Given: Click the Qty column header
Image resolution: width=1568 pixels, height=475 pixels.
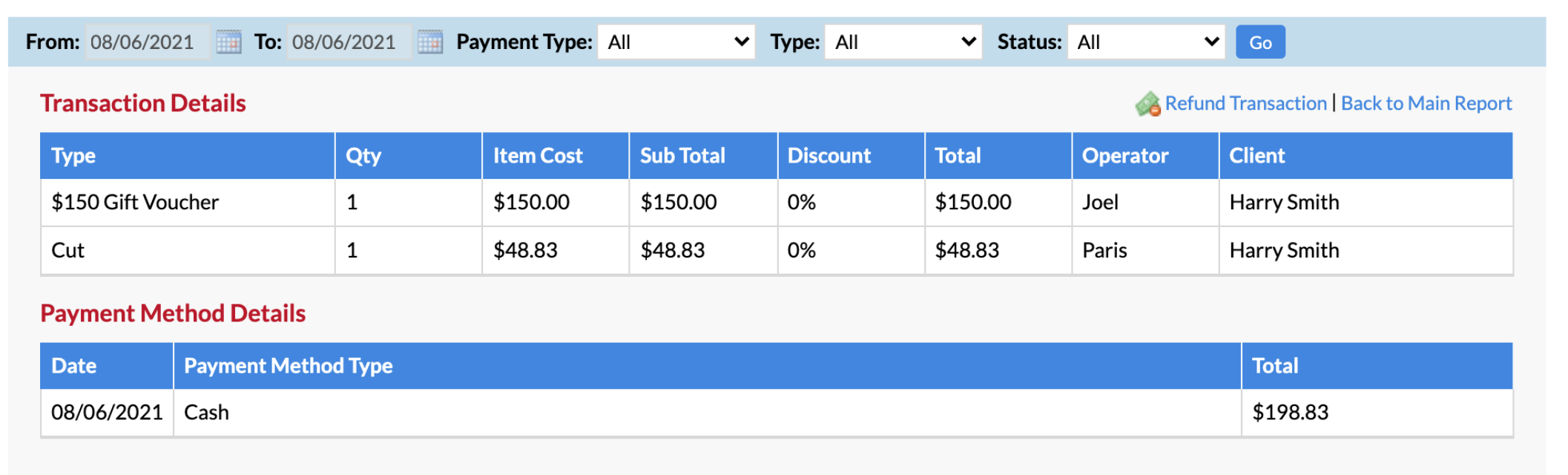Looking at the screenshot, I should click(x=409, y=156).
